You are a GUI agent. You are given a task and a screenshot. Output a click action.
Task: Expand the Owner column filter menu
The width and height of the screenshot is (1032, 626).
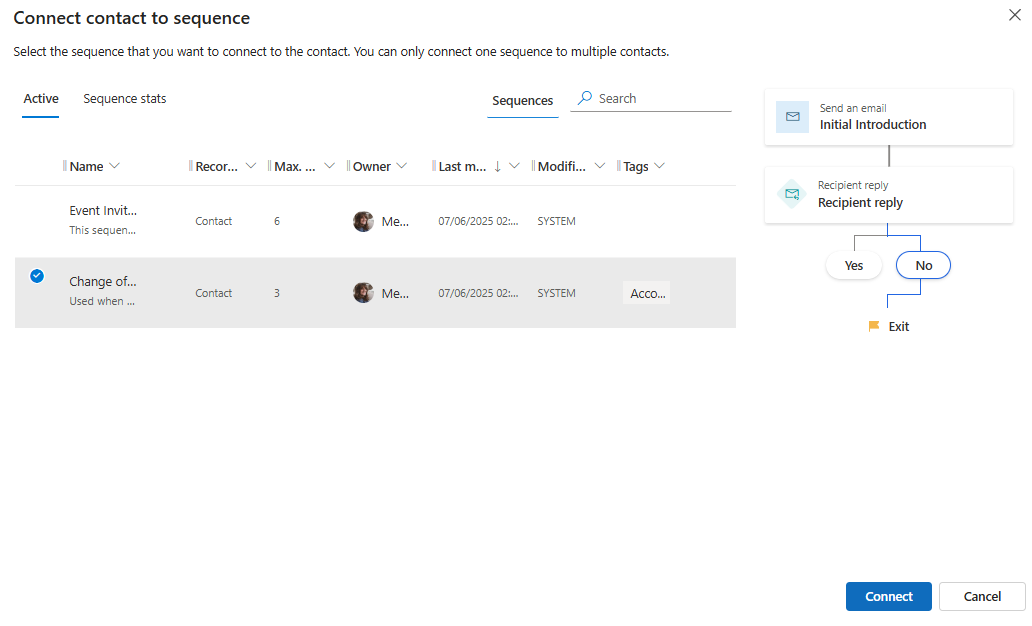[x=402, y=166]
